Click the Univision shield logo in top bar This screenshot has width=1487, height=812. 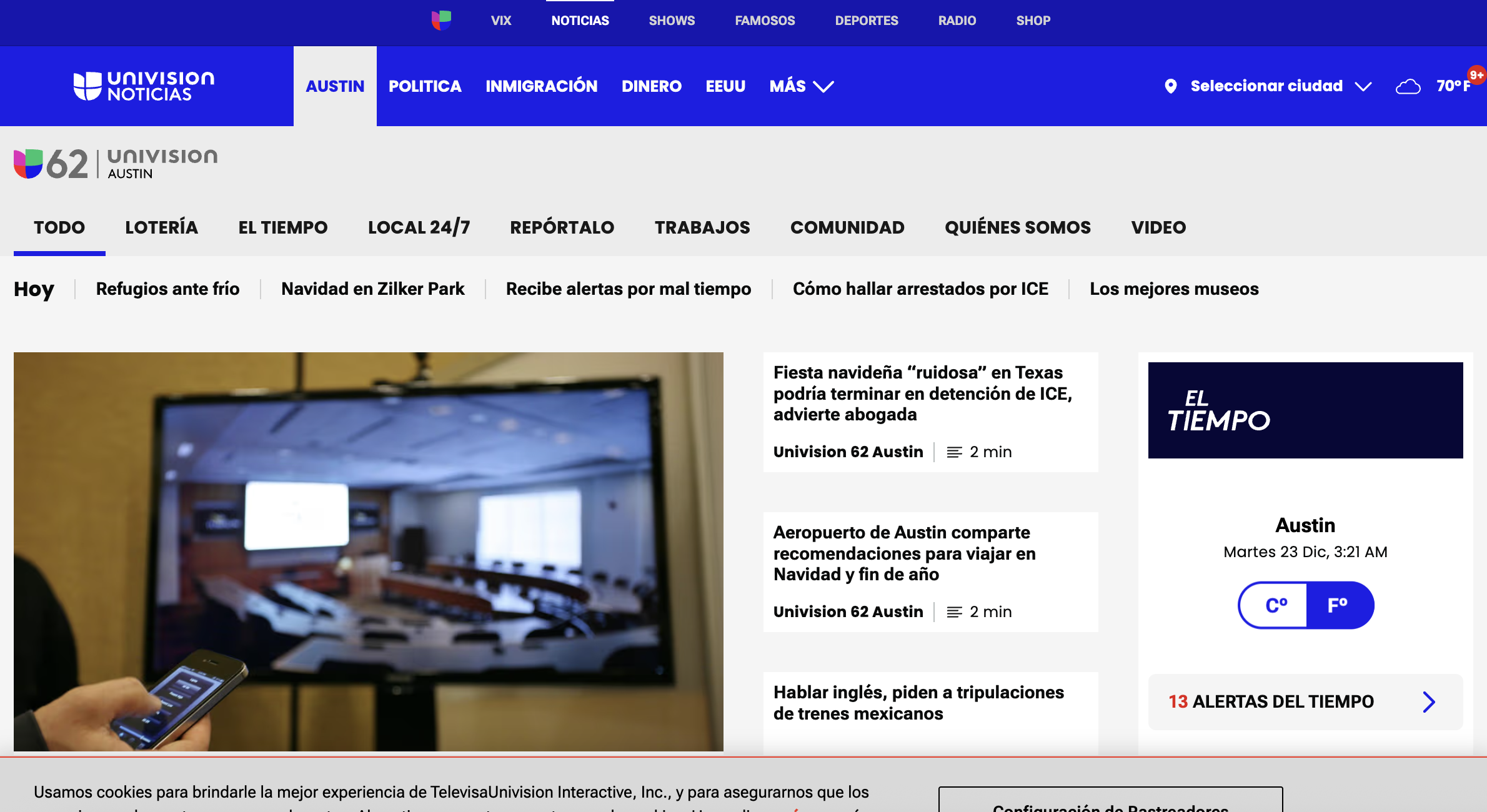click(x=441, y=20)
